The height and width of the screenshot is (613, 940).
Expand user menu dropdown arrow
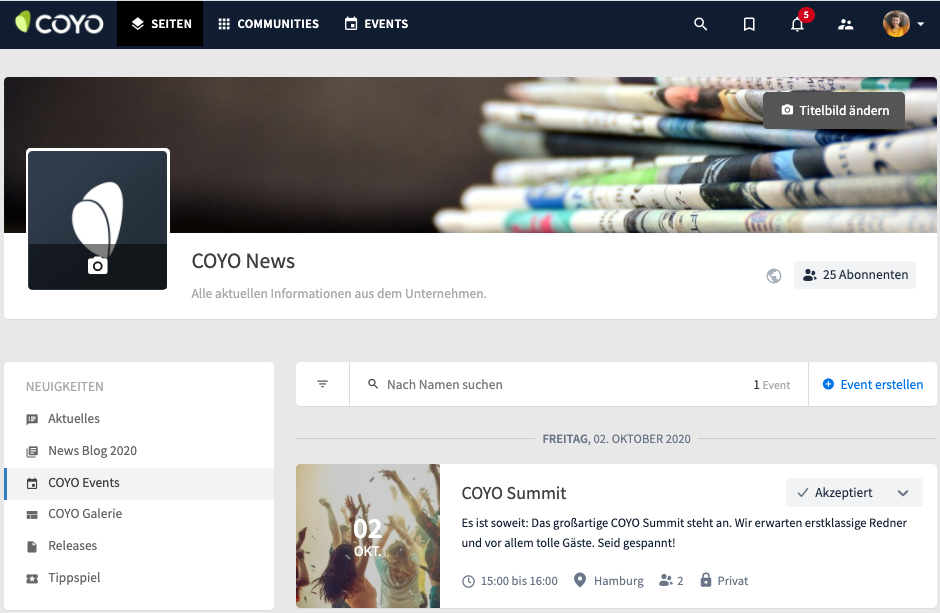click(x=921, y=24)
